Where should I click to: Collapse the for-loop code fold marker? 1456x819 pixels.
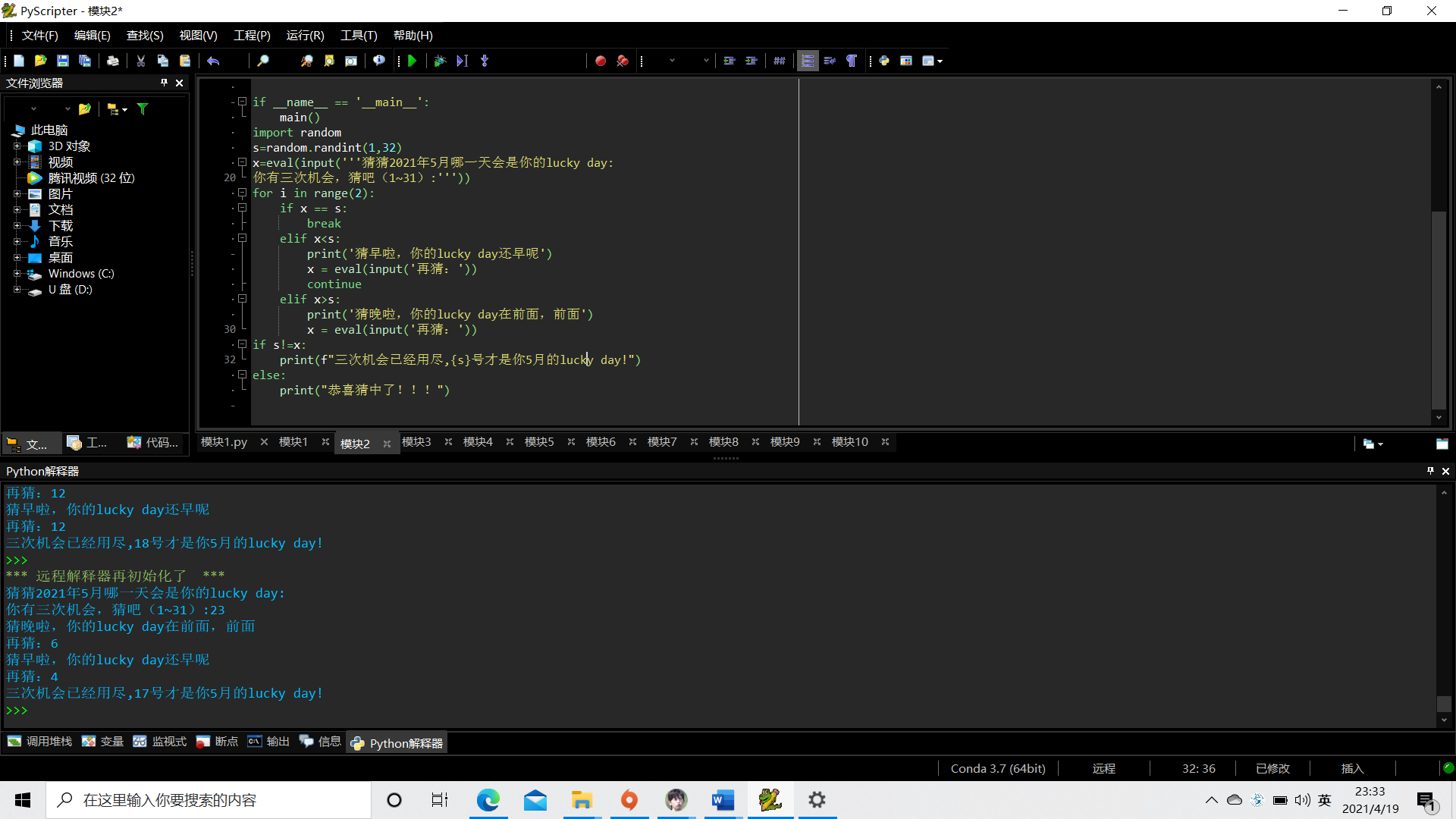click(x=243, y=193)
